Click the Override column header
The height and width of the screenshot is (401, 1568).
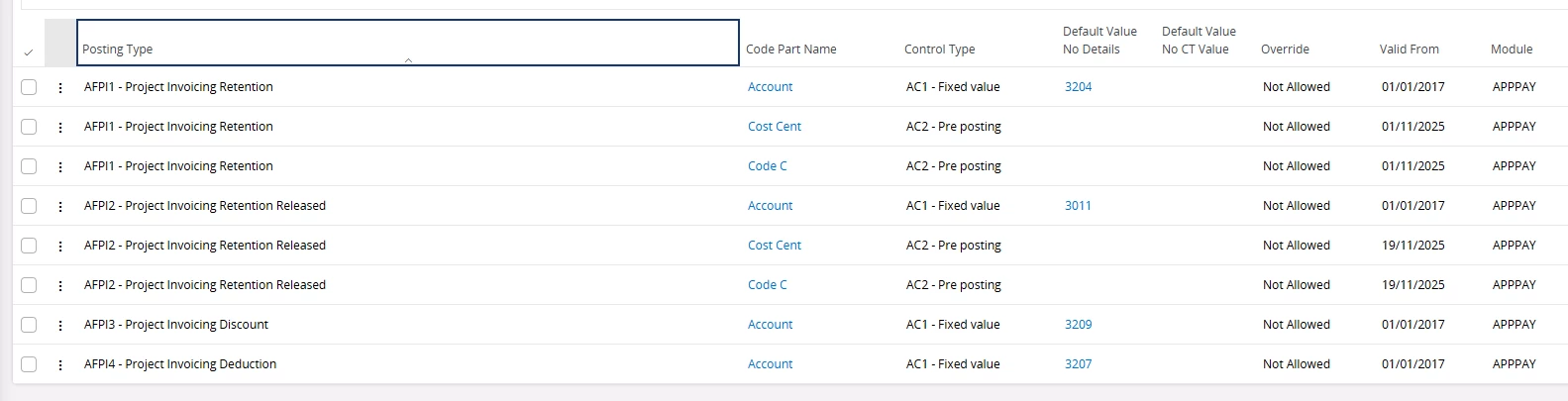point(1285,50)
